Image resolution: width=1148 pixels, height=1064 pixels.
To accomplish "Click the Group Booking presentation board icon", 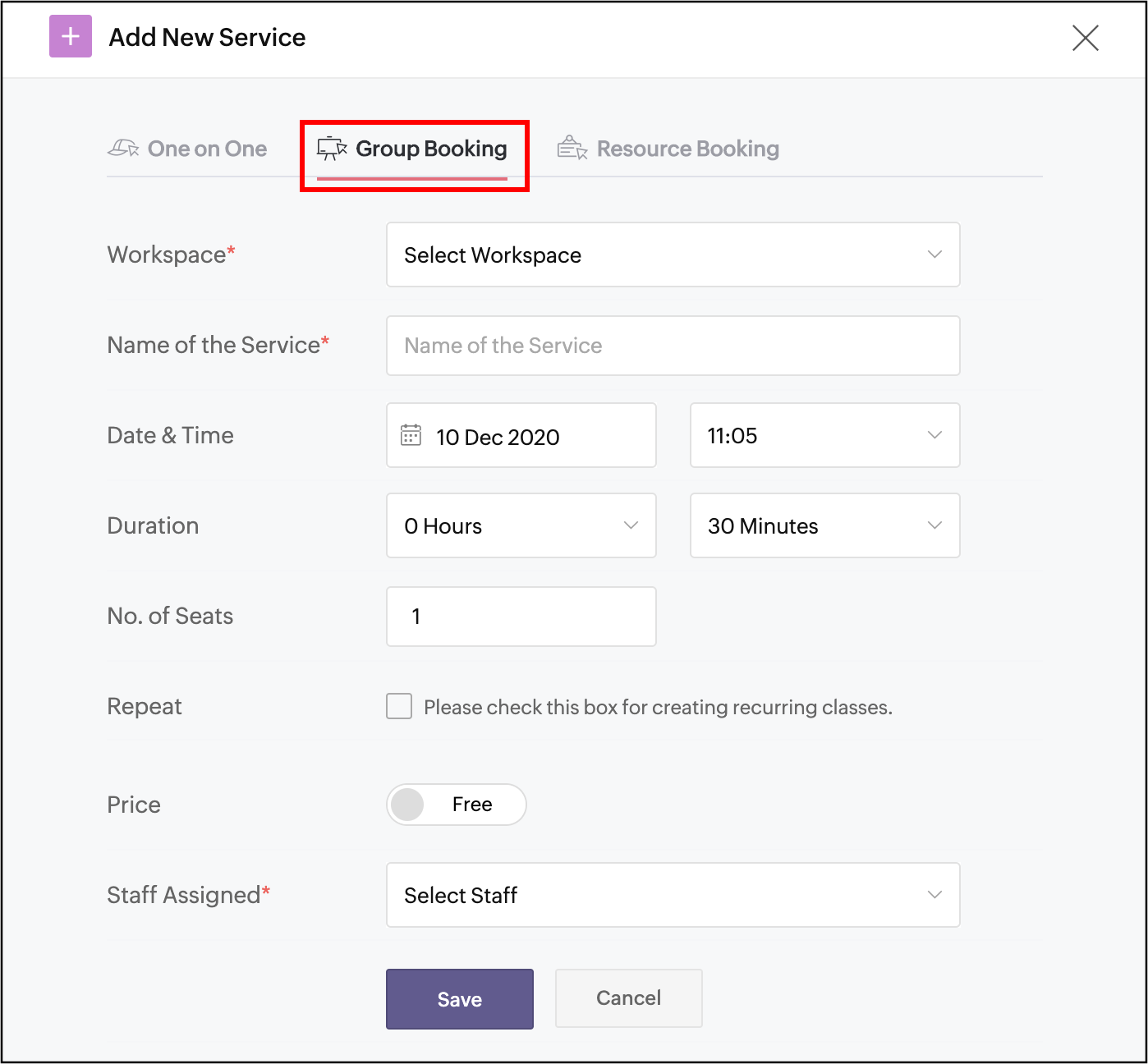I will 332,149.
